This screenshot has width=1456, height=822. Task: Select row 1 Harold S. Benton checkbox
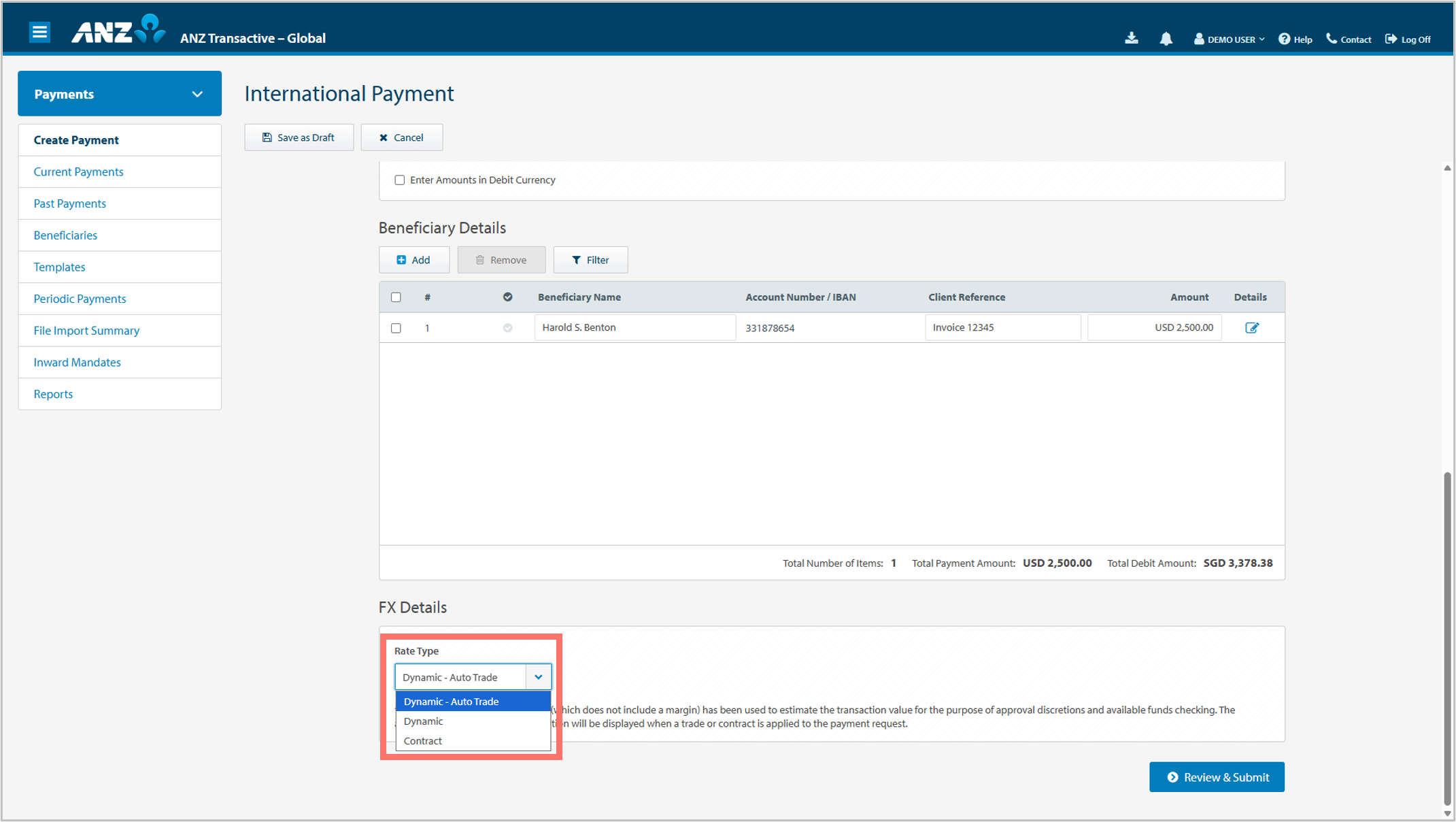point(396,328)
